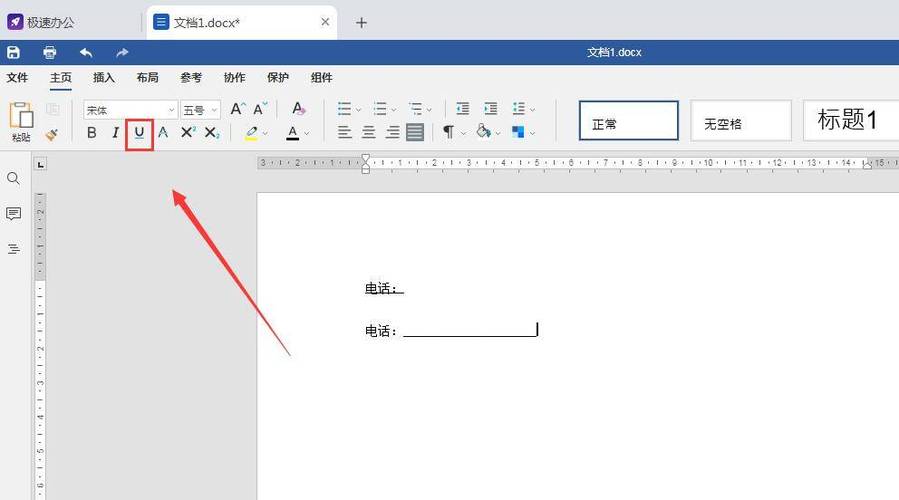
Task: Close the 文档1.docx tab
Action: point(325,22)
